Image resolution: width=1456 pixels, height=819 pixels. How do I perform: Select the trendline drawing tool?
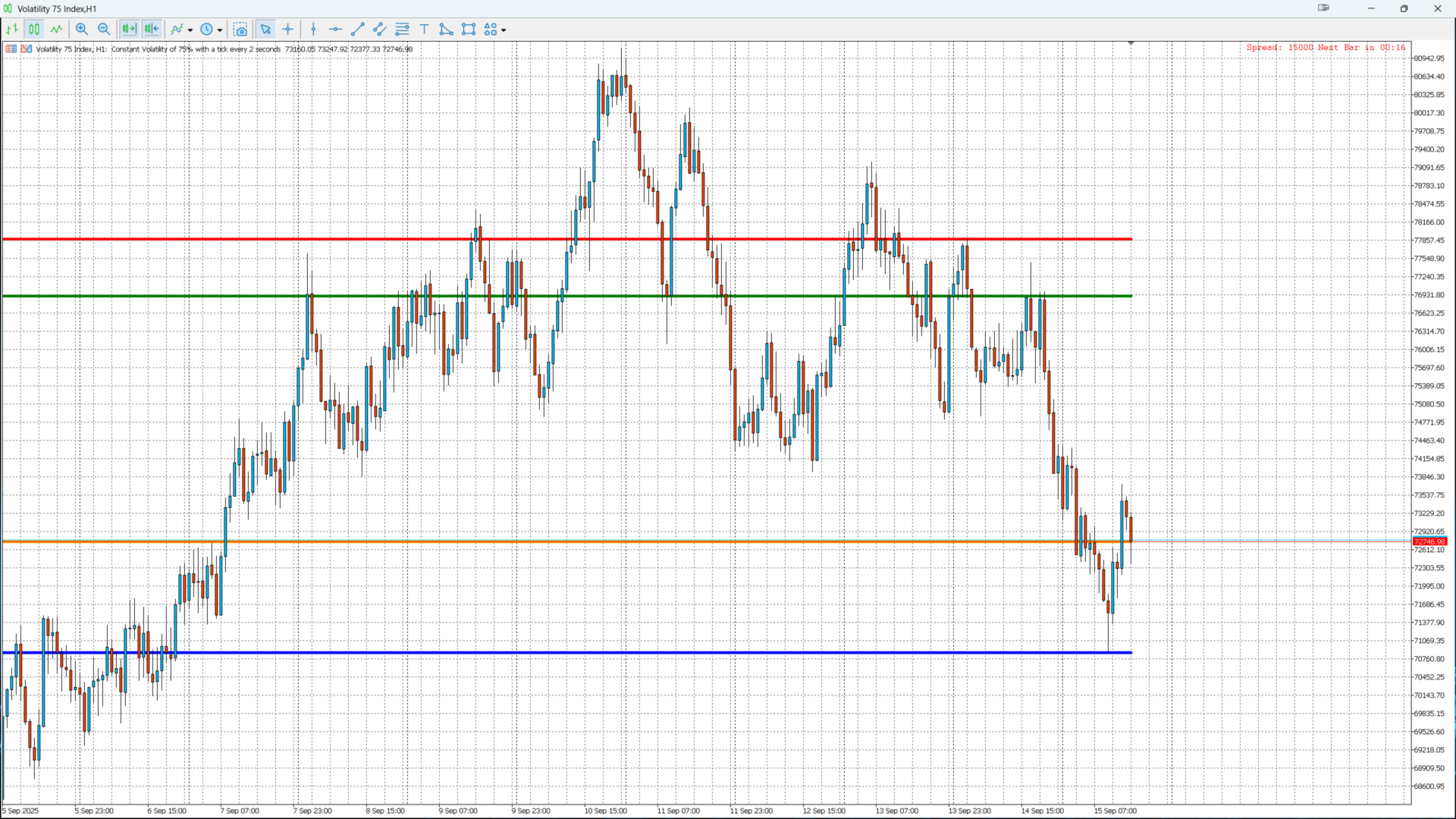(358, 30)
